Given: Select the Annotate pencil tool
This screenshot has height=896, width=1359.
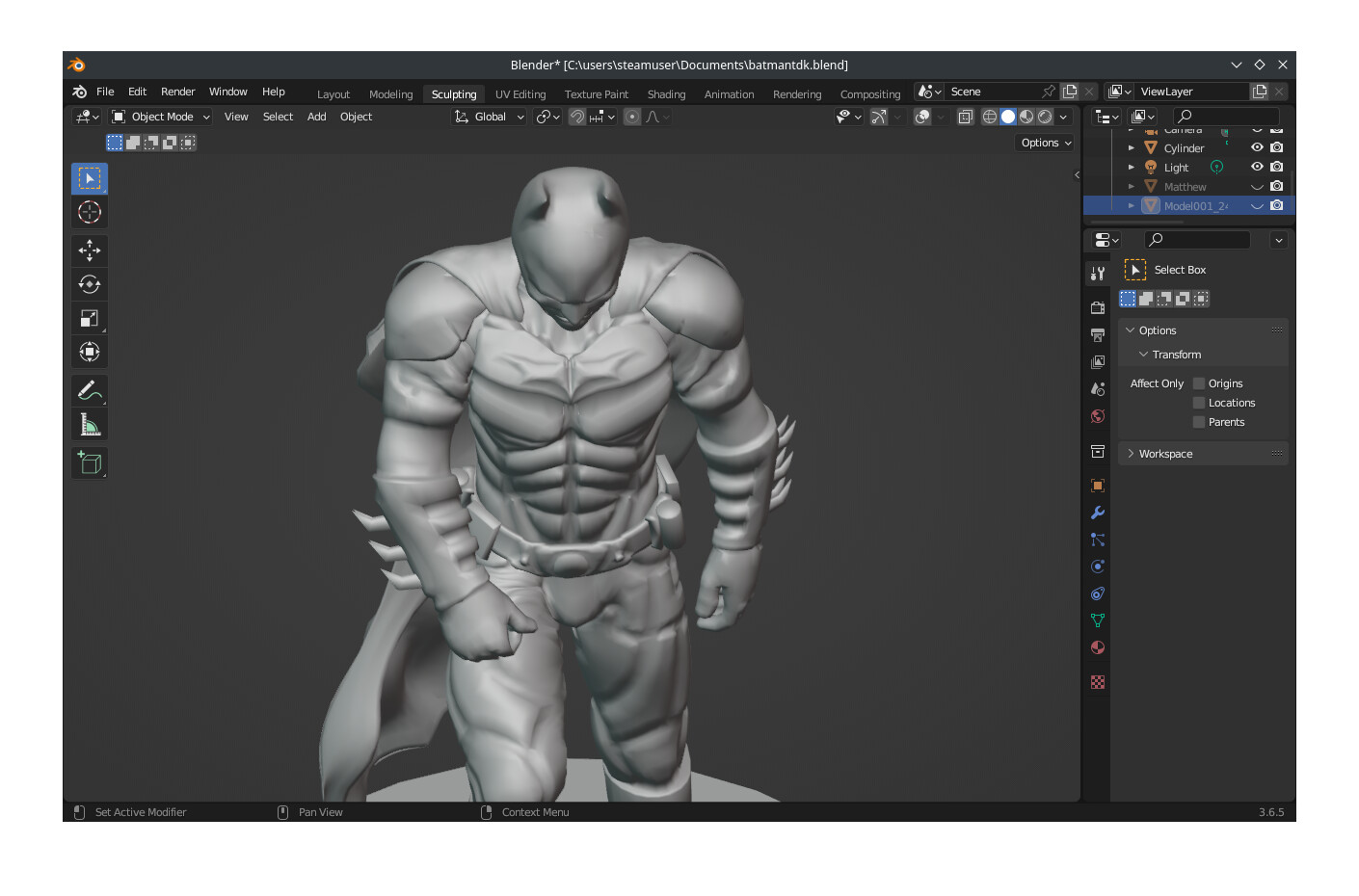Looking at the screenshot, I should coord(90,390).
